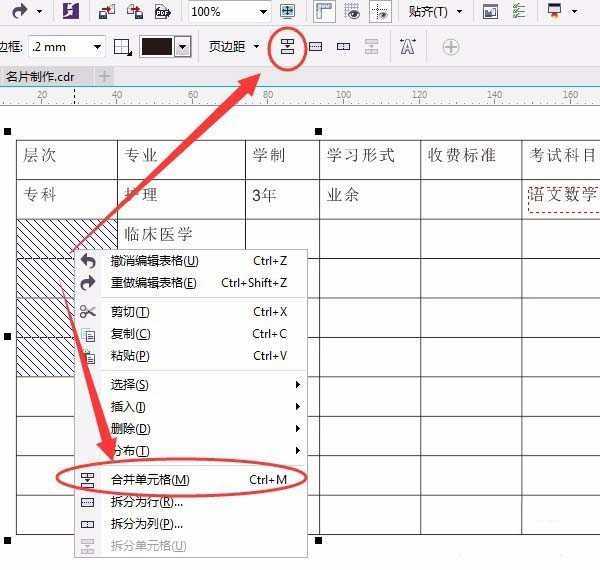This screenshot has height=570, width=600.
Task: Click the split into columns toolbar icon
Action: click(343, 47)
